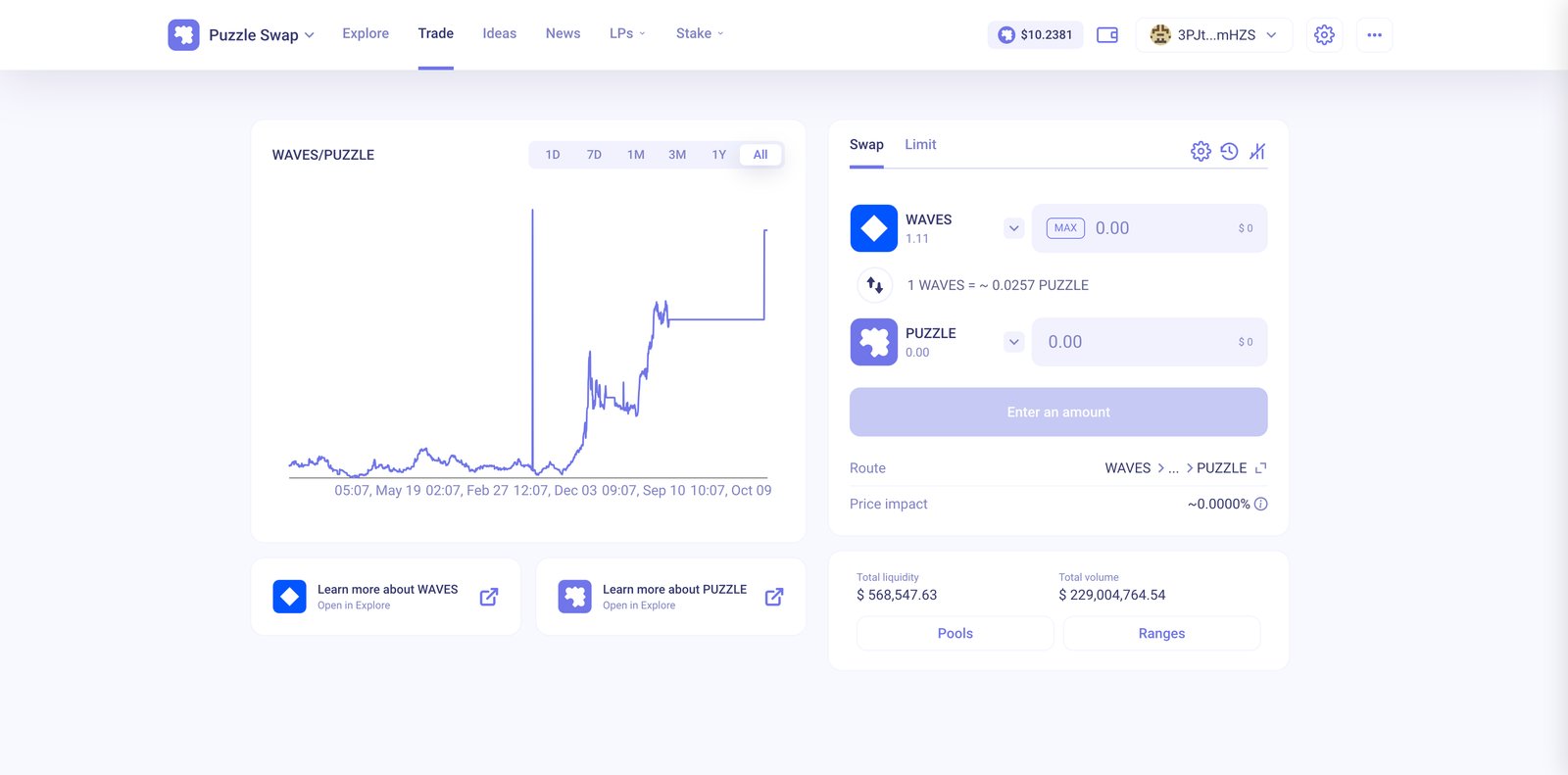This screenshot has height=775, width=1568.
Task: Click the PUZZLE amount input field
Action: [x=1150, y=342]
